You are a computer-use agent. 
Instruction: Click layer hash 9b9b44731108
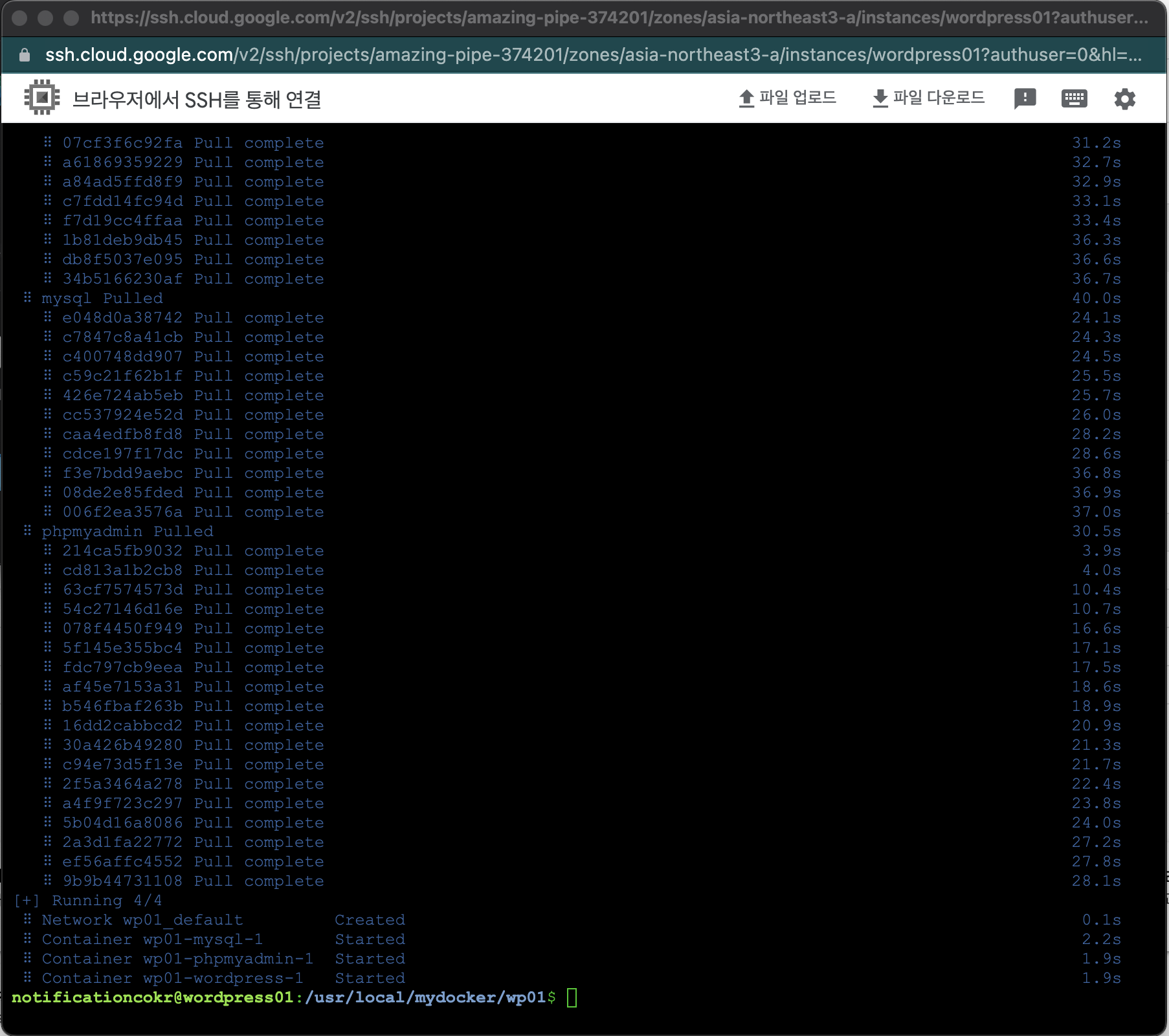122,881
